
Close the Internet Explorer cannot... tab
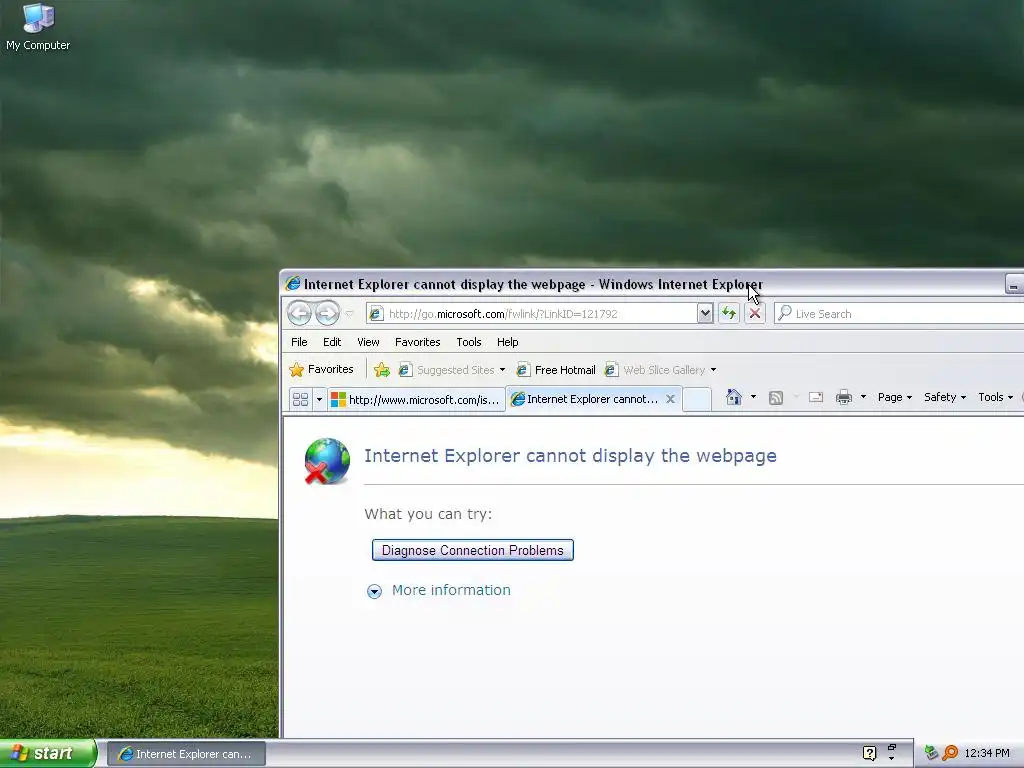pos(670,399)
